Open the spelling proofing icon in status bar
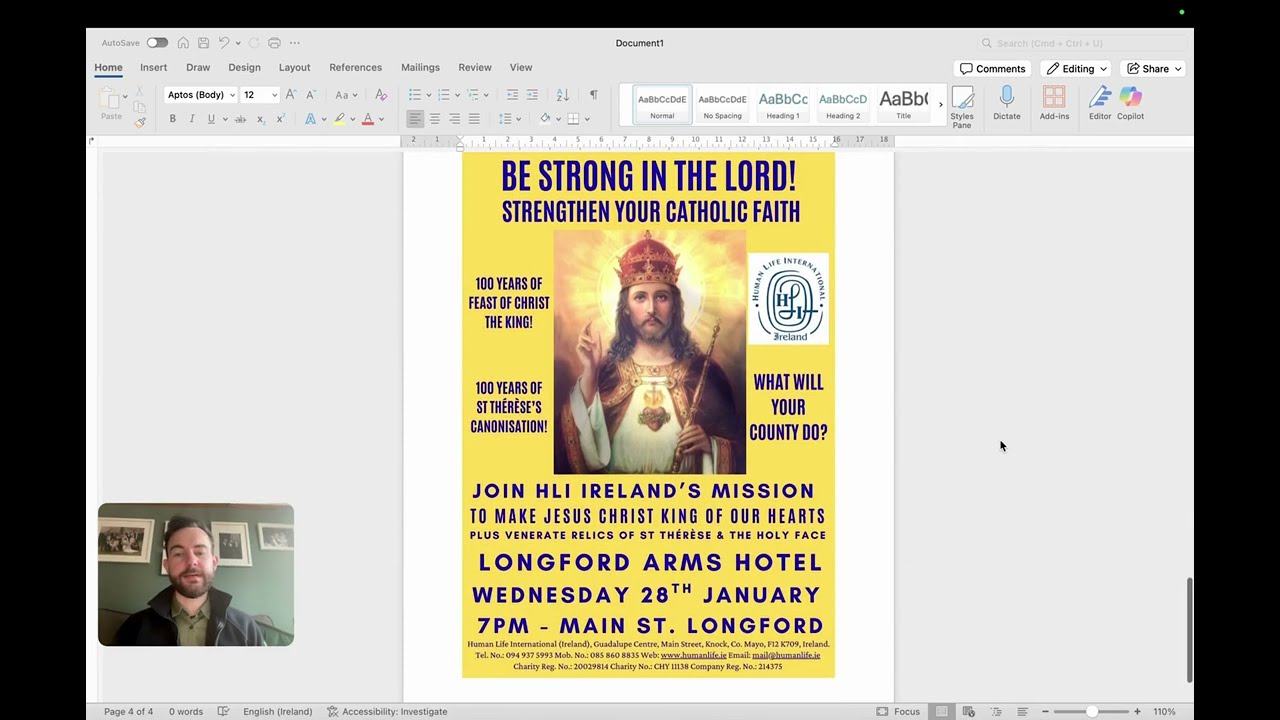 coord(223,712)
